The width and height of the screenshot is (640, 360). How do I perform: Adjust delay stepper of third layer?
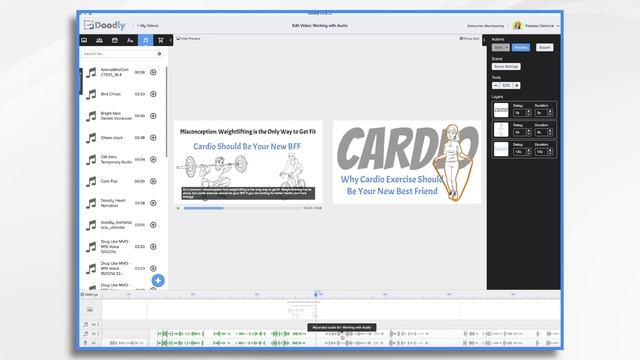click(529, 151)
